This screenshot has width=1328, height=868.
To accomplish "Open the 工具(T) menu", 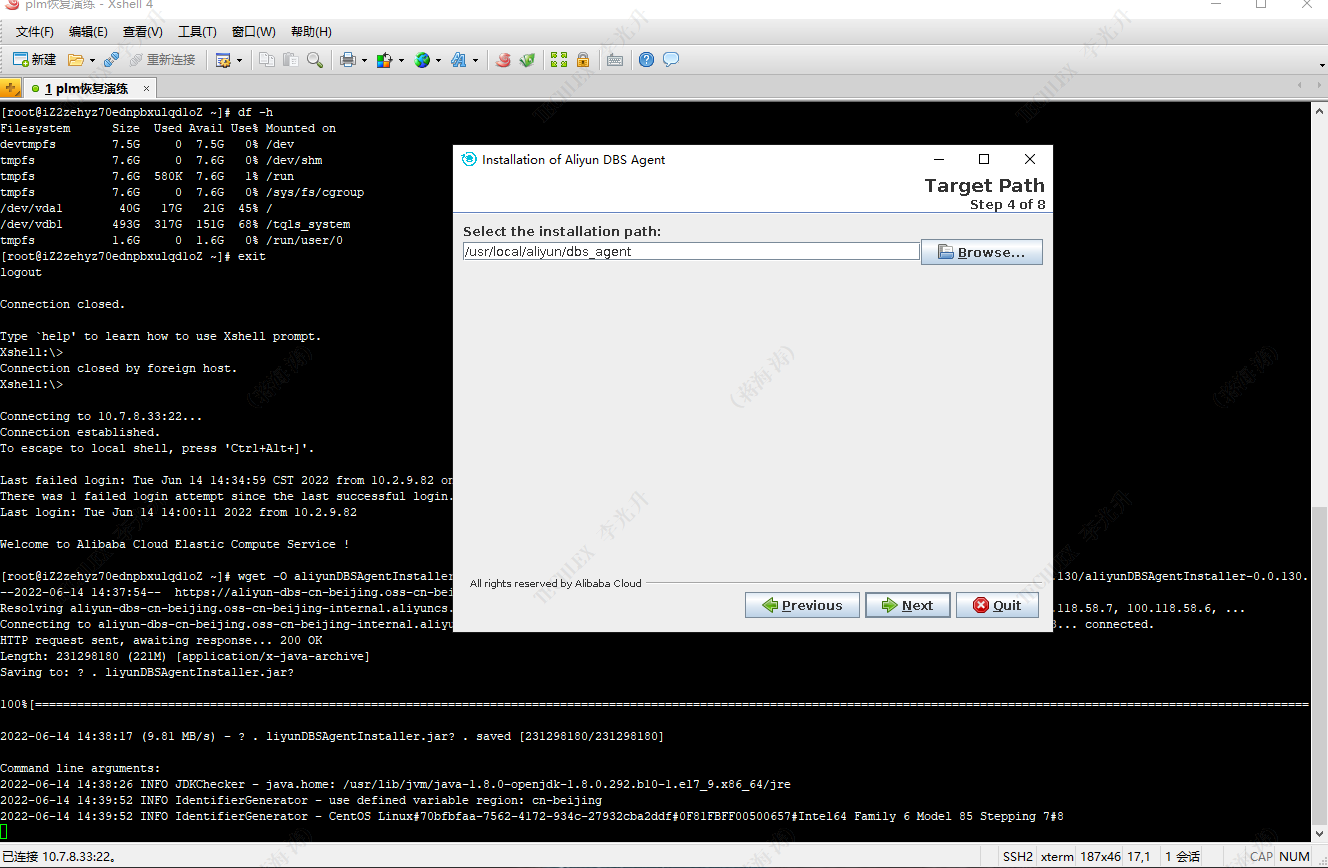I will pos(197,32).
